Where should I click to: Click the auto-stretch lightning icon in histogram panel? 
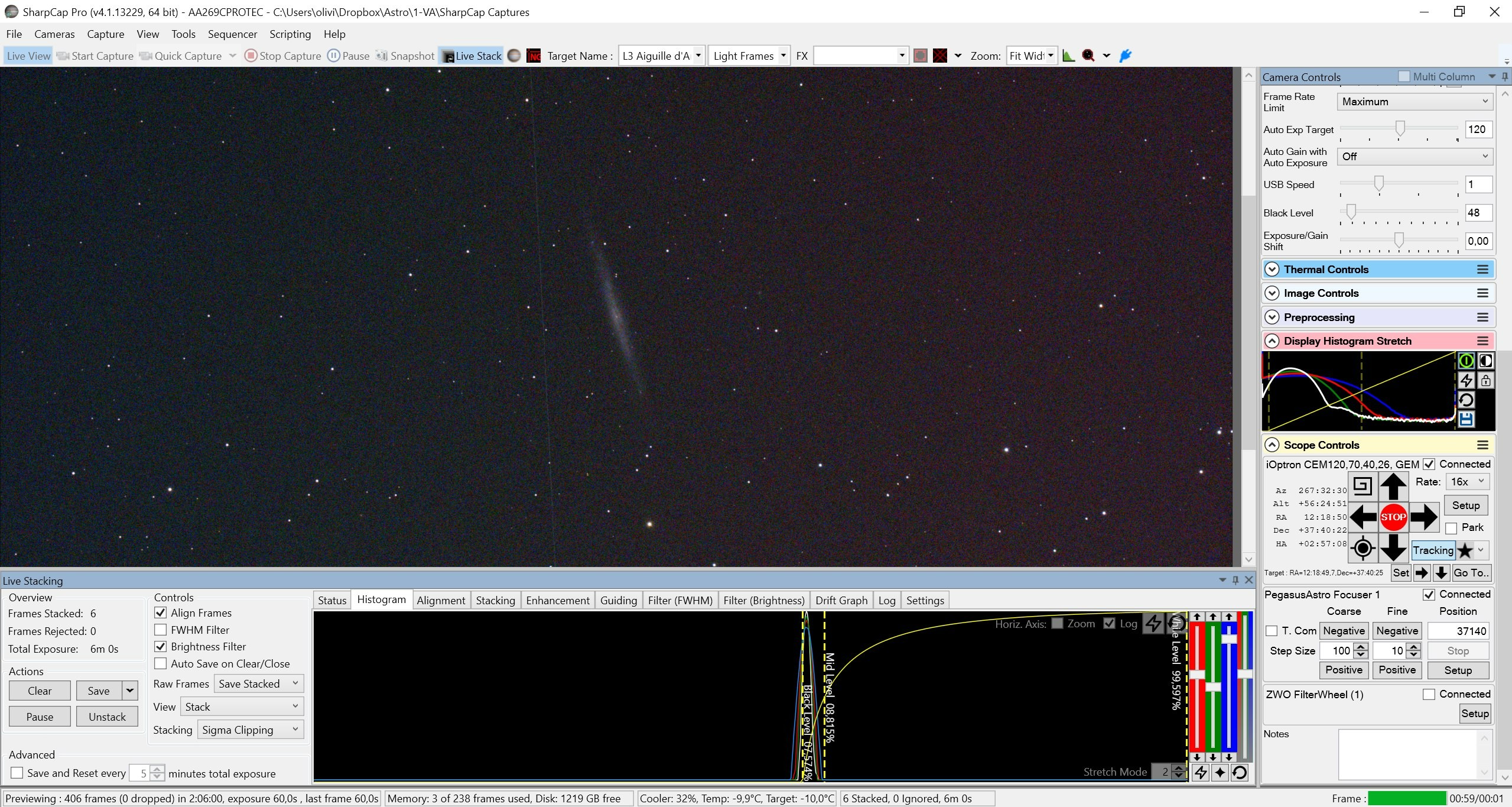click(1466, 380)
